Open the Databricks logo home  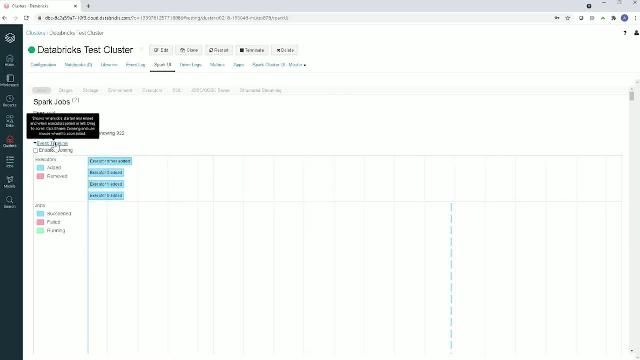click(x=10, y=38)
